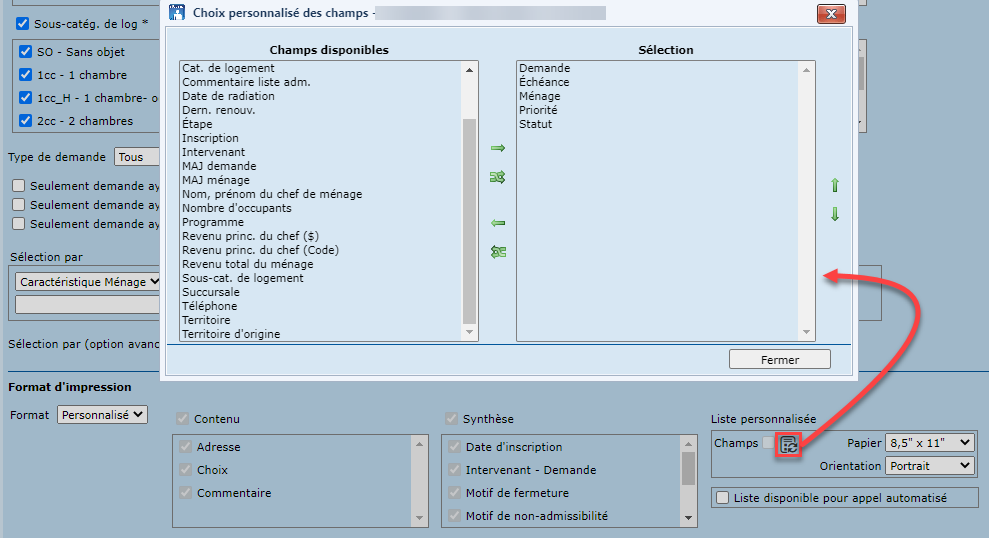989x538 pixels.
Task: Click the remove-selected-field left arrow
Action: [x=497, y=223]
